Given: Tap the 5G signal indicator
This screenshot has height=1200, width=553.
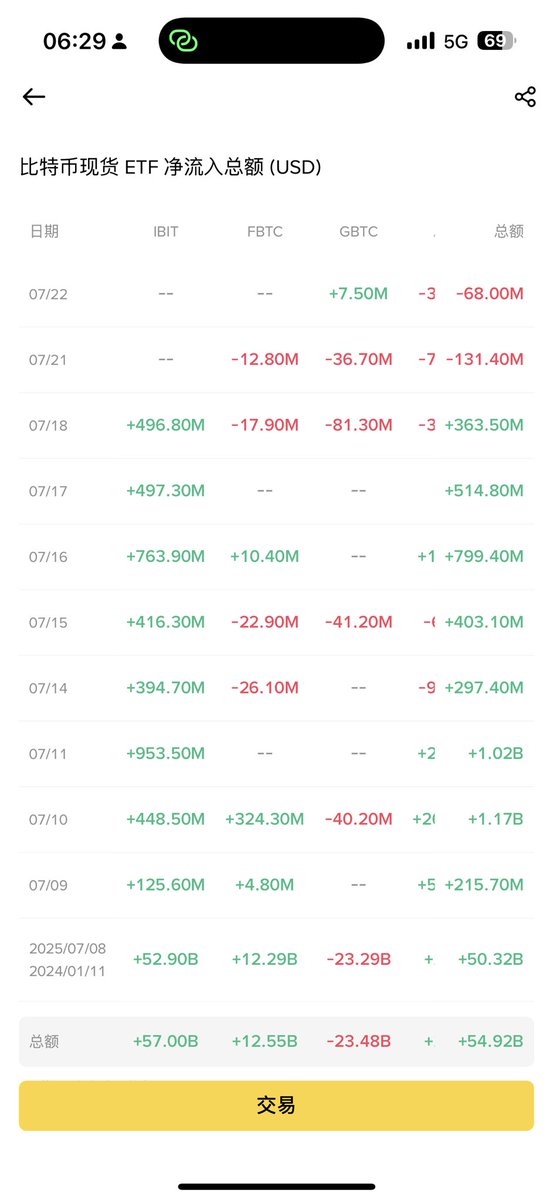Looking at the screenshot, I should pyautogui.click(x=456, y=41).
